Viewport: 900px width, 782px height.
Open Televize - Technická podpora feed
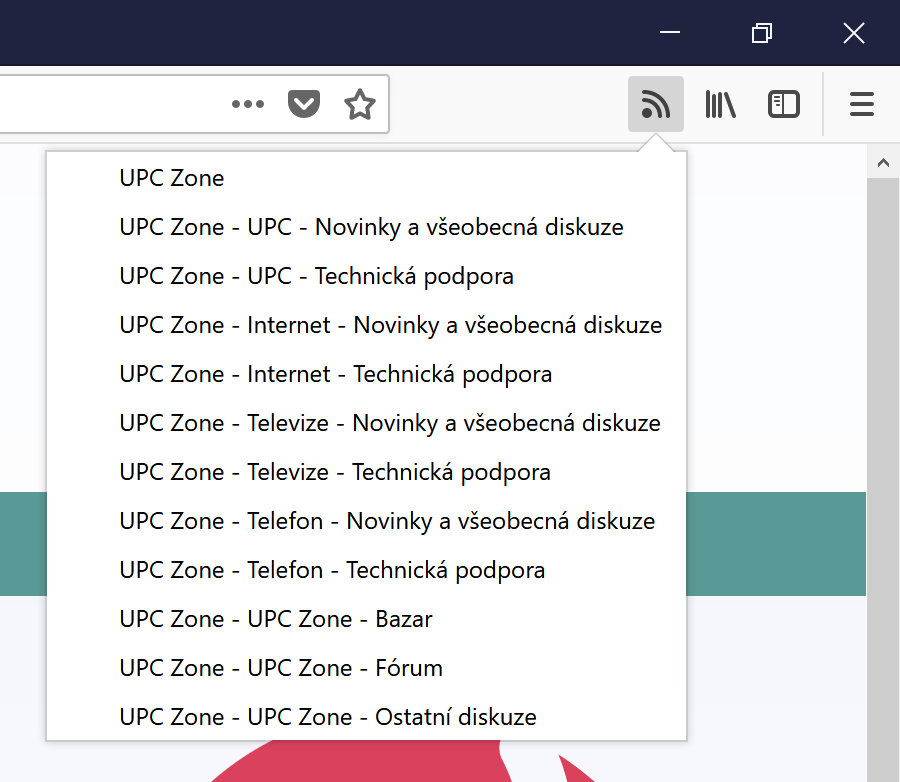[x=335, y=472]
